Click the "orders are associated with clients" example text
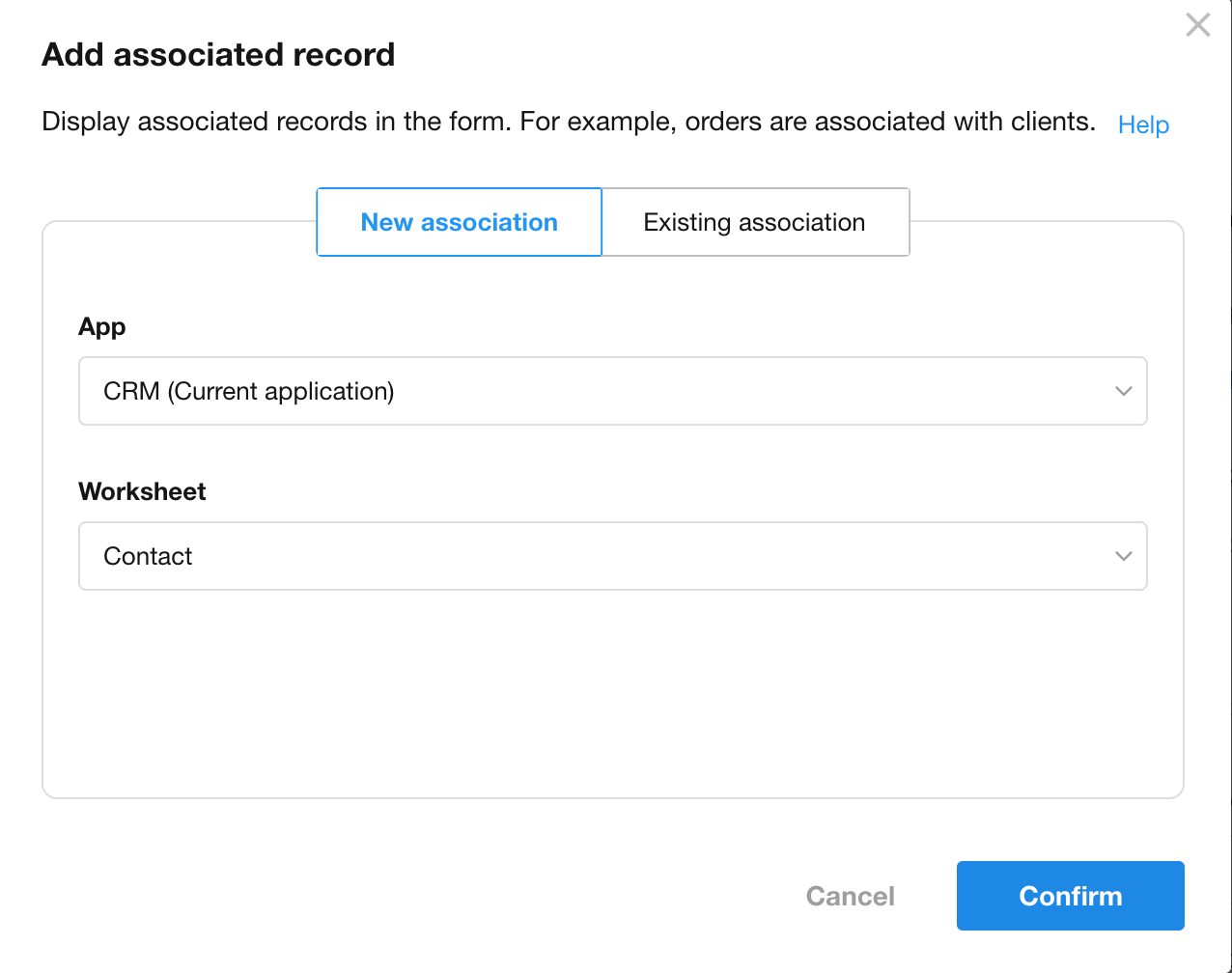The image size is (1232, 973). tap(888, 122)
